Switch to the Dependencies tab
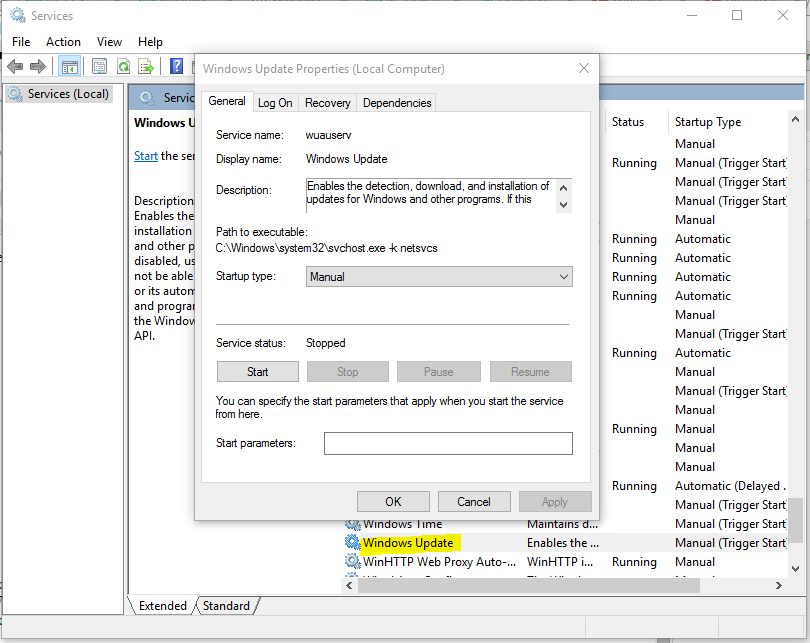 coord(397,103)
